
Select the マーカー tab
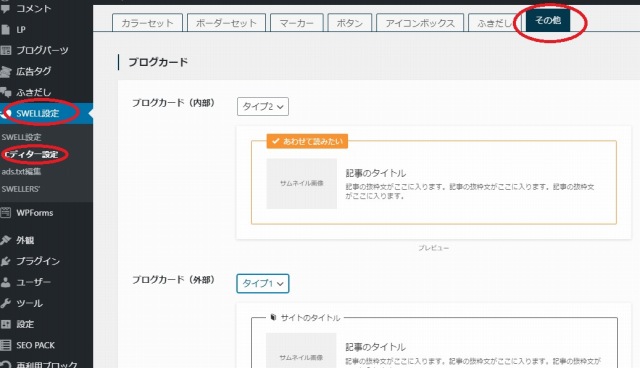pos(297,23)
